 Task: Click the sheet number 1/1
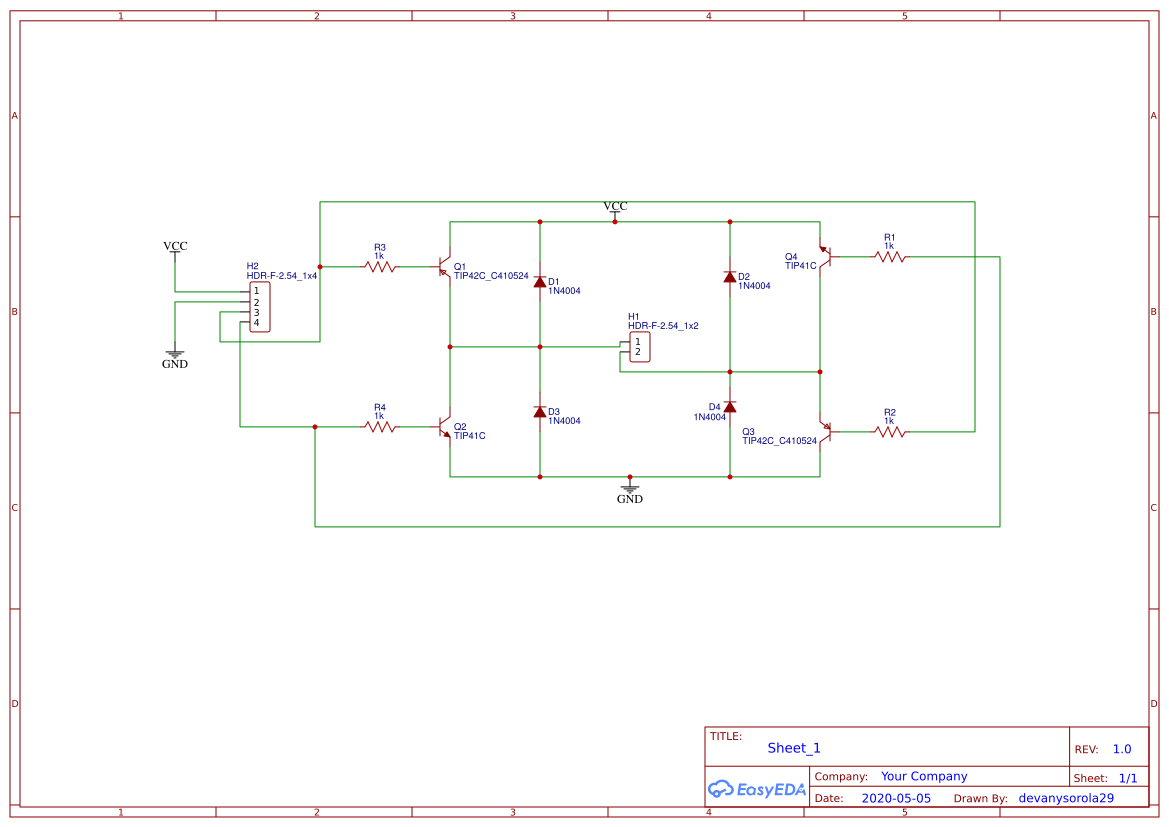[x=1128, y=778]
